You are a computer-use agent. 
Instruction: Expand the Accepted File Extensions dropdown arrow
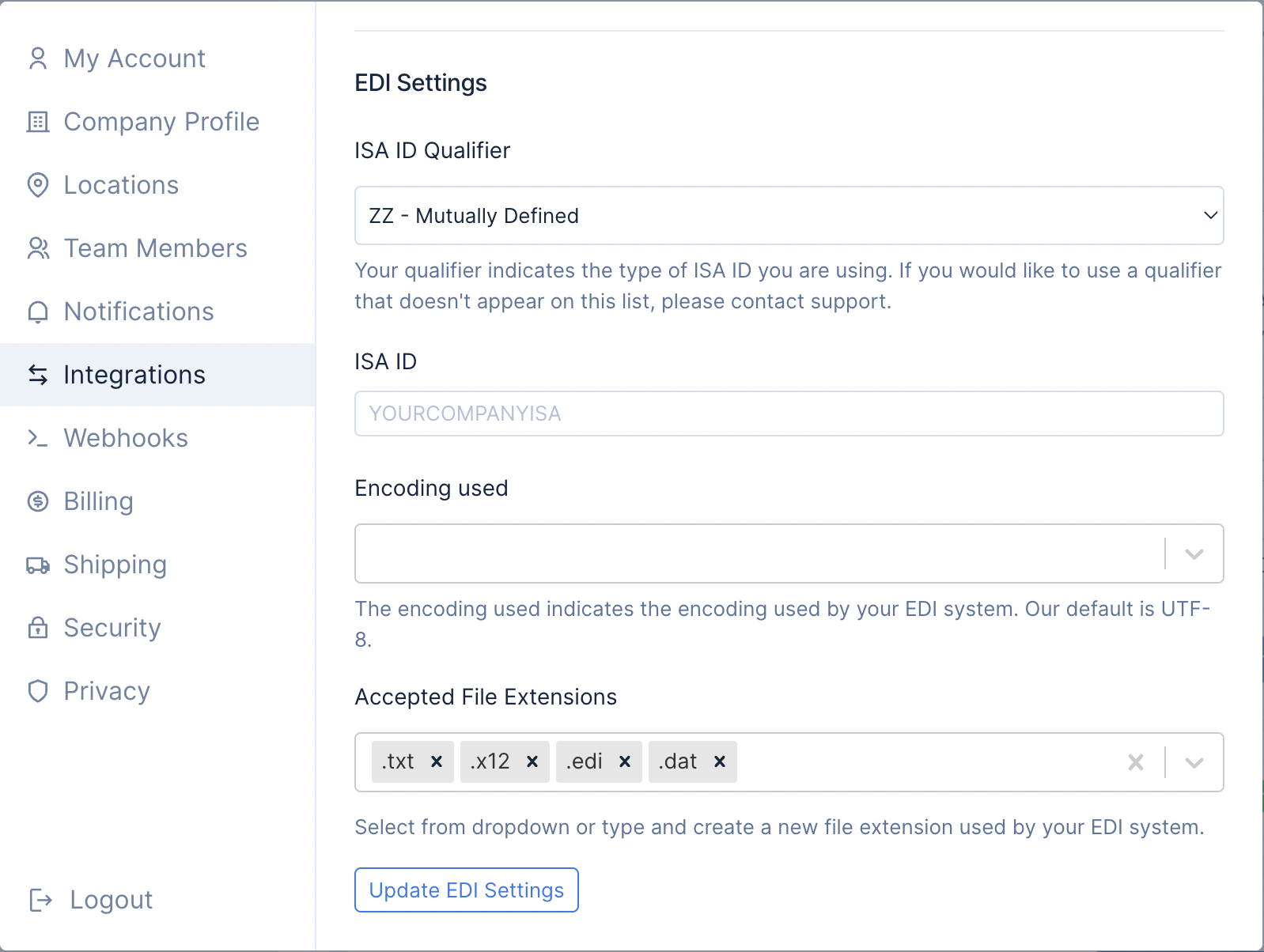pyautogui.click(x=1194, y=762)
